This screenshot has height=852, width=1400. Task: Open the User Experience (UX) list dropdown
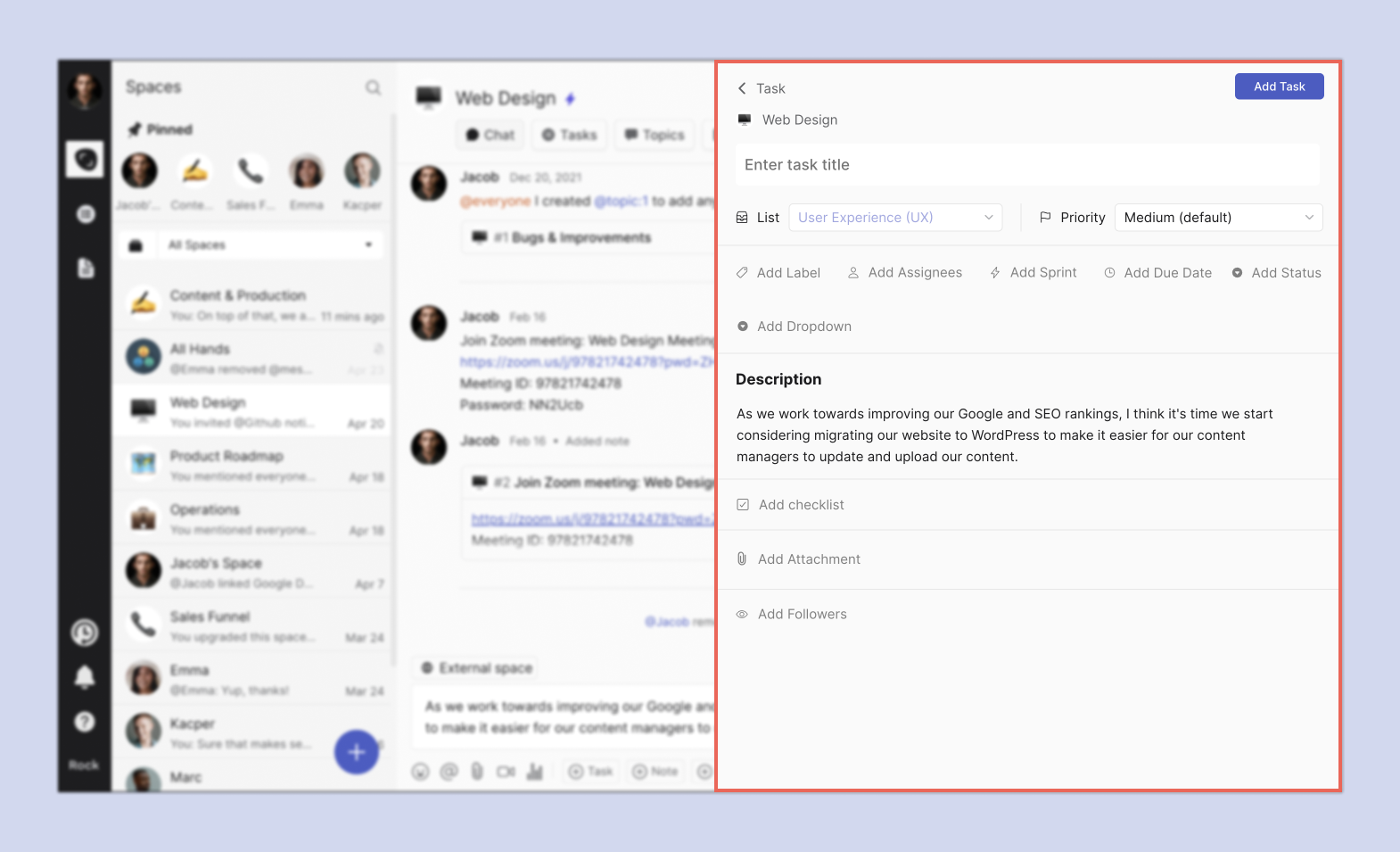(895, 218)
